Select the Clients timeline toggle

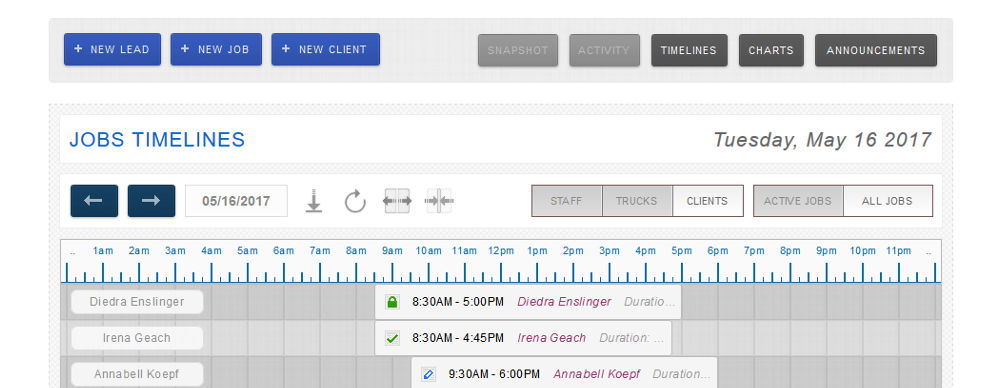(x=708, y=201)
